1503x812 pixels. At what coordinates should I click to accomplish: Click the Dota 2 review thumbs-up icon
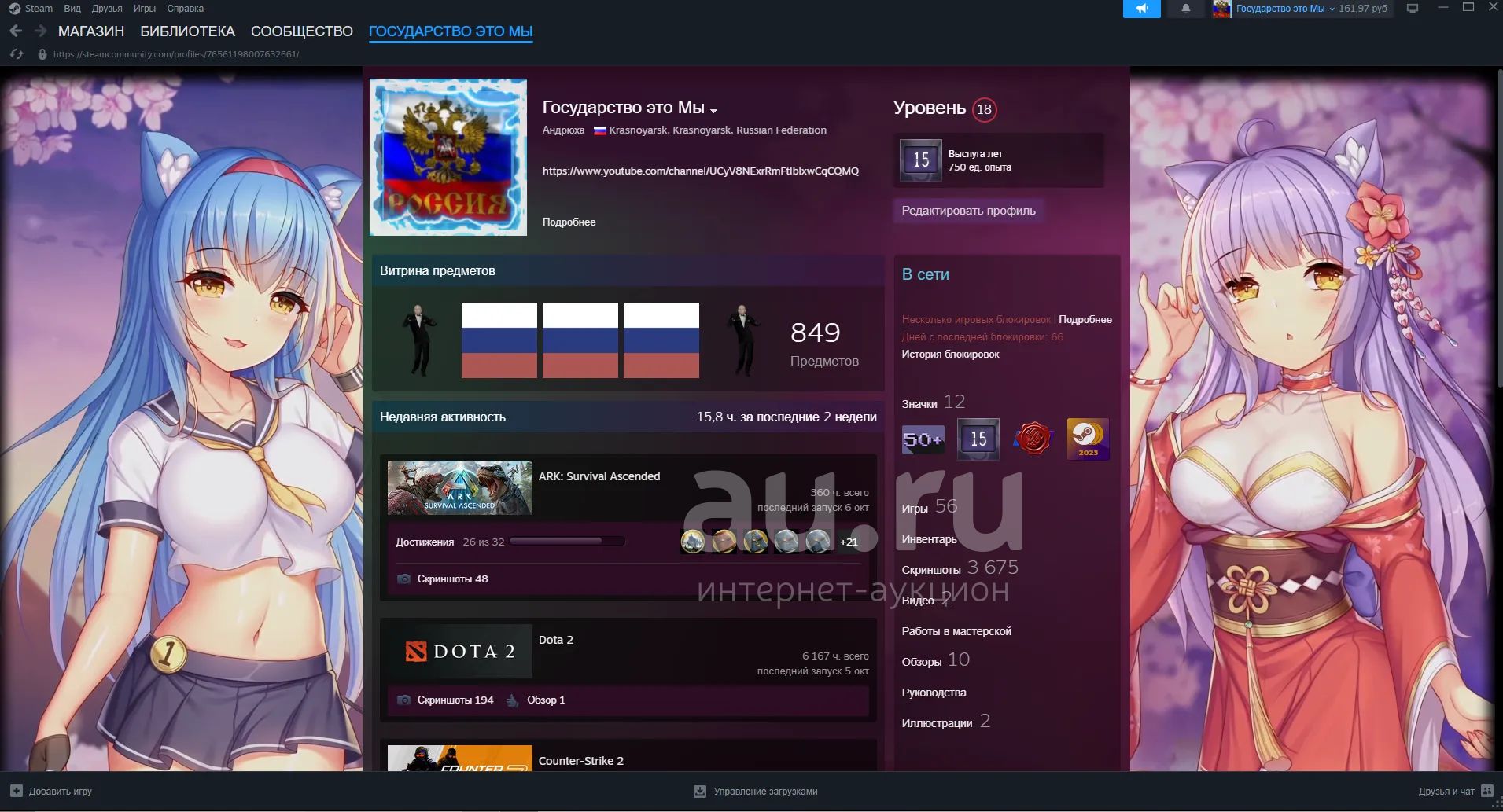(x=512, y=700)
